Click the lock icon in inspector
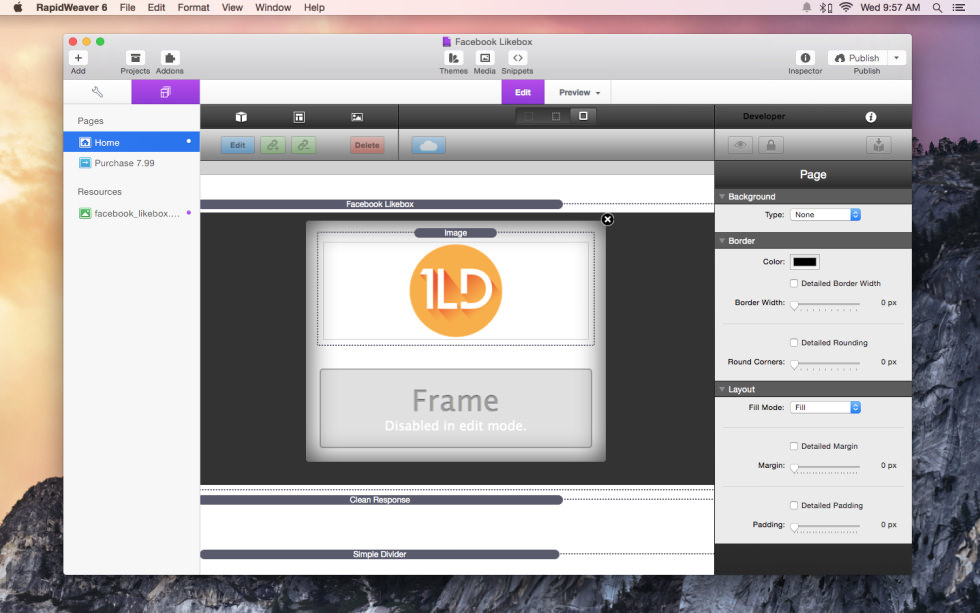This screenshot has width=980, height=613. coord(771,145)
